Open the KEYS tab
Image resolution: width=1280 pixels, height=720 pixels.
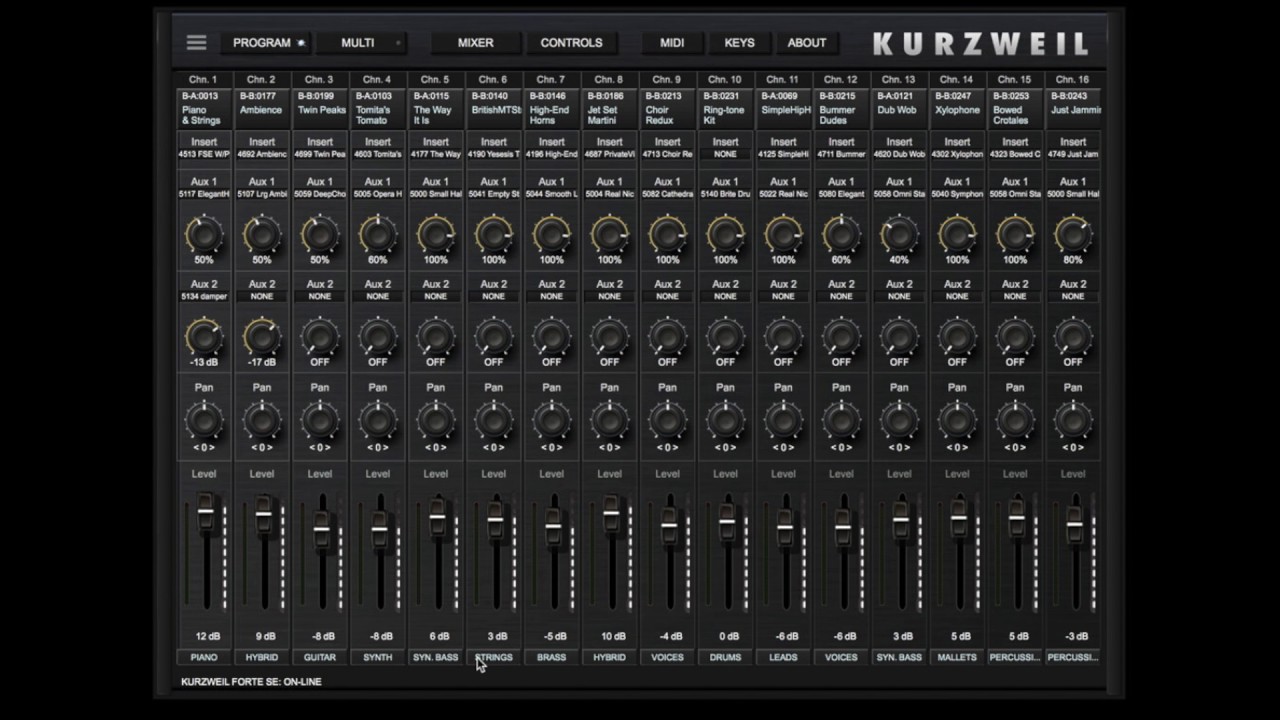point(739,43)
